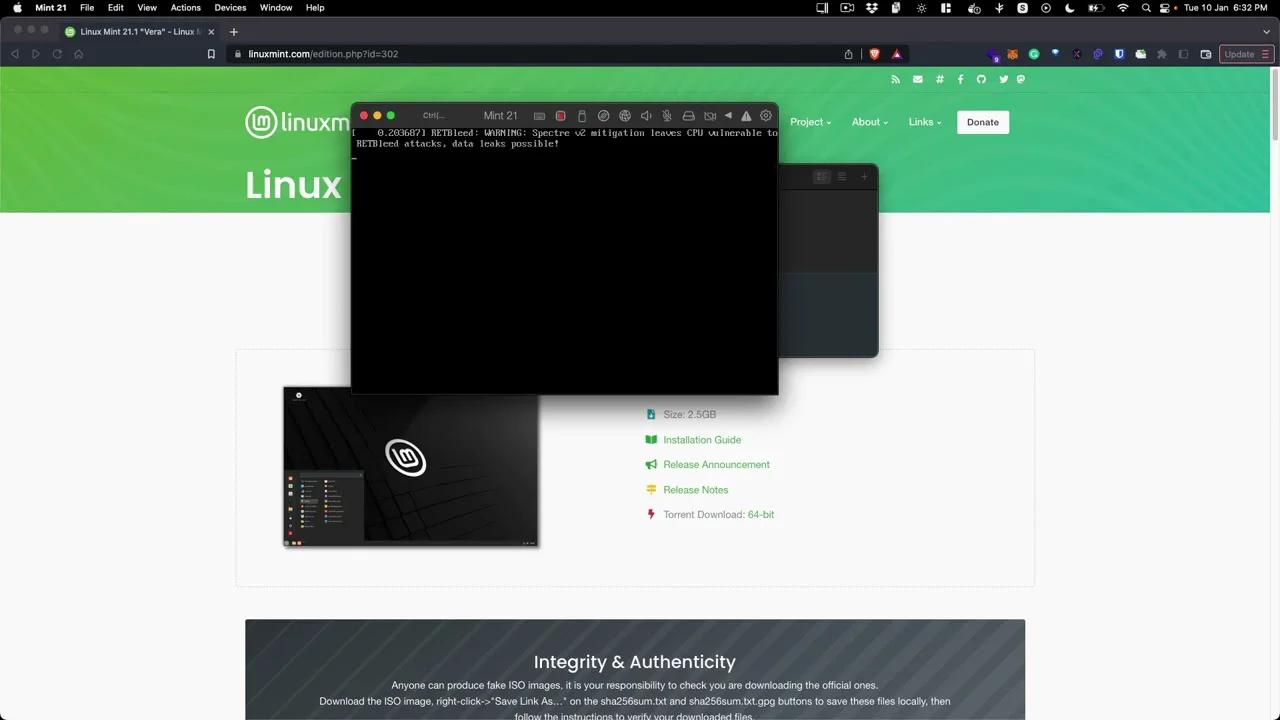Open the GitHub icon in the Linux Mint header
This screenshot has height=720, width=1280.
(x=981, y=79)
